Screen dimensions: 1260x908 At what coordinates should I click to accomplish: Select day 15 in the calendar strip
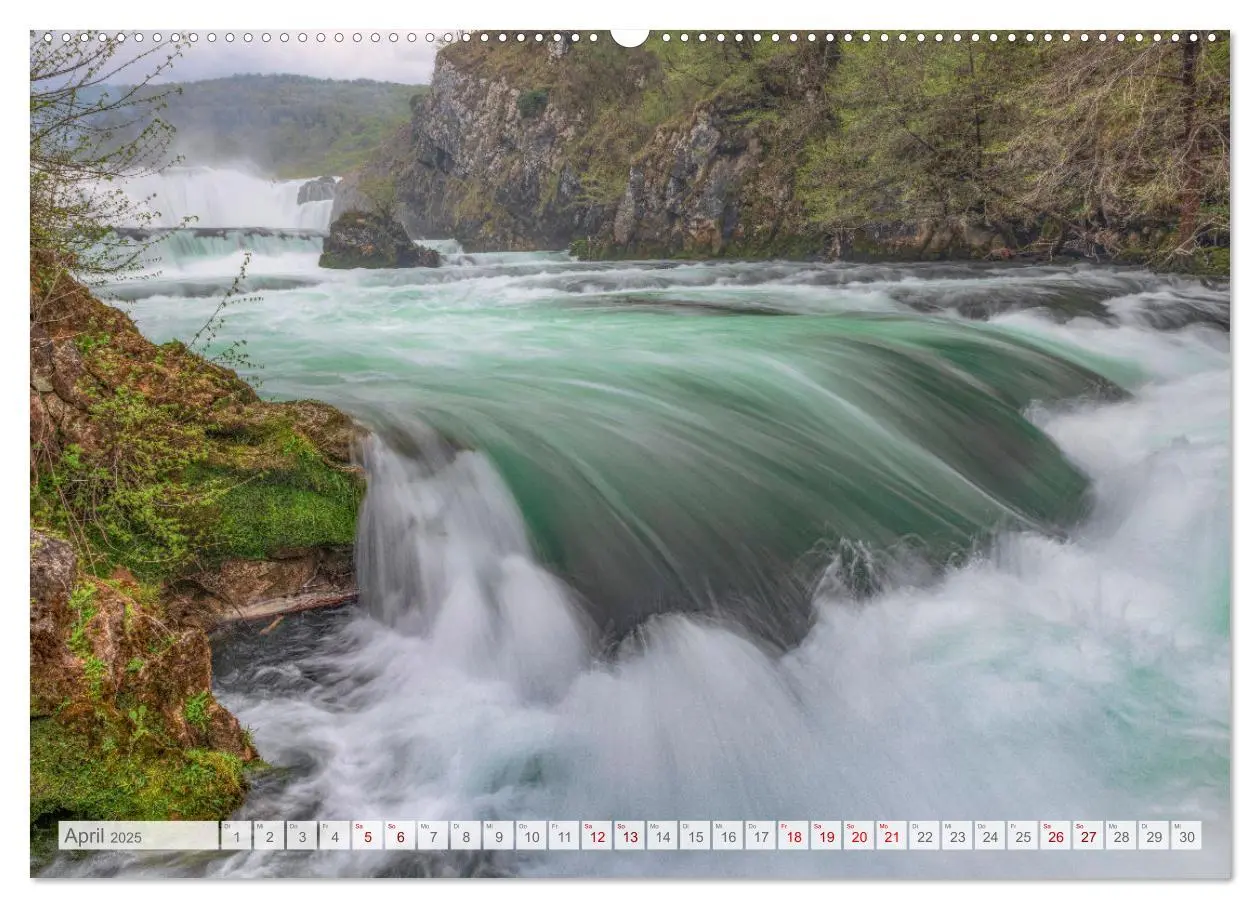pos(695,836)
